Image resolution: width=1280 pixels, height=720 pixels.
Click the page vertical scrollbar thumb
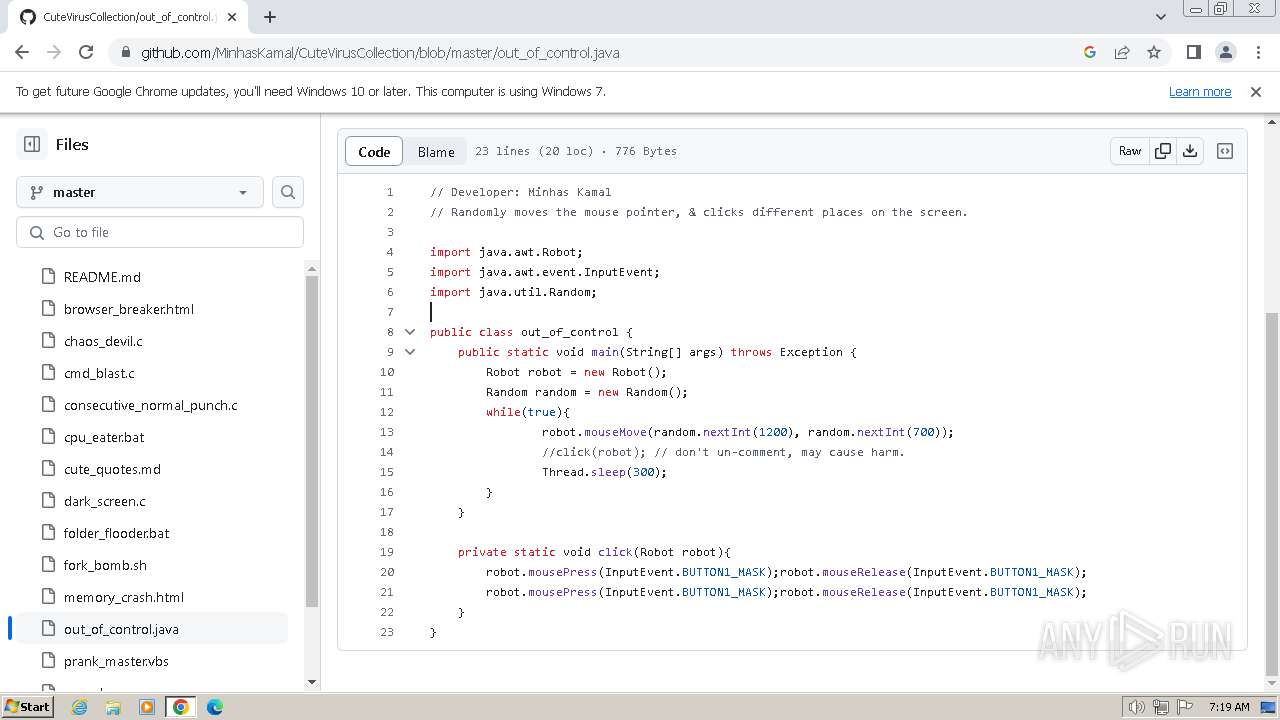pos(1272,493)
